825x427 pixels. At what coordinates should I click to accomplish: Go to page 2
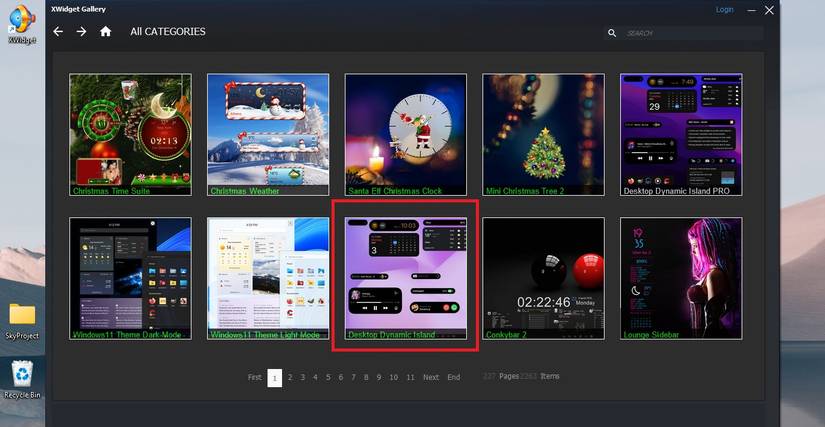click(x=290, y=378)
